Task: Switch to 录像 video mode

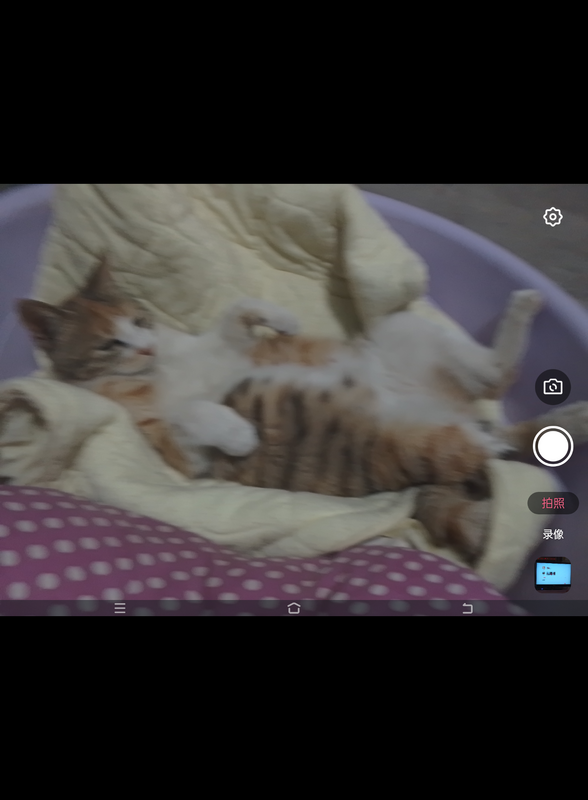Action: [553, 534]
